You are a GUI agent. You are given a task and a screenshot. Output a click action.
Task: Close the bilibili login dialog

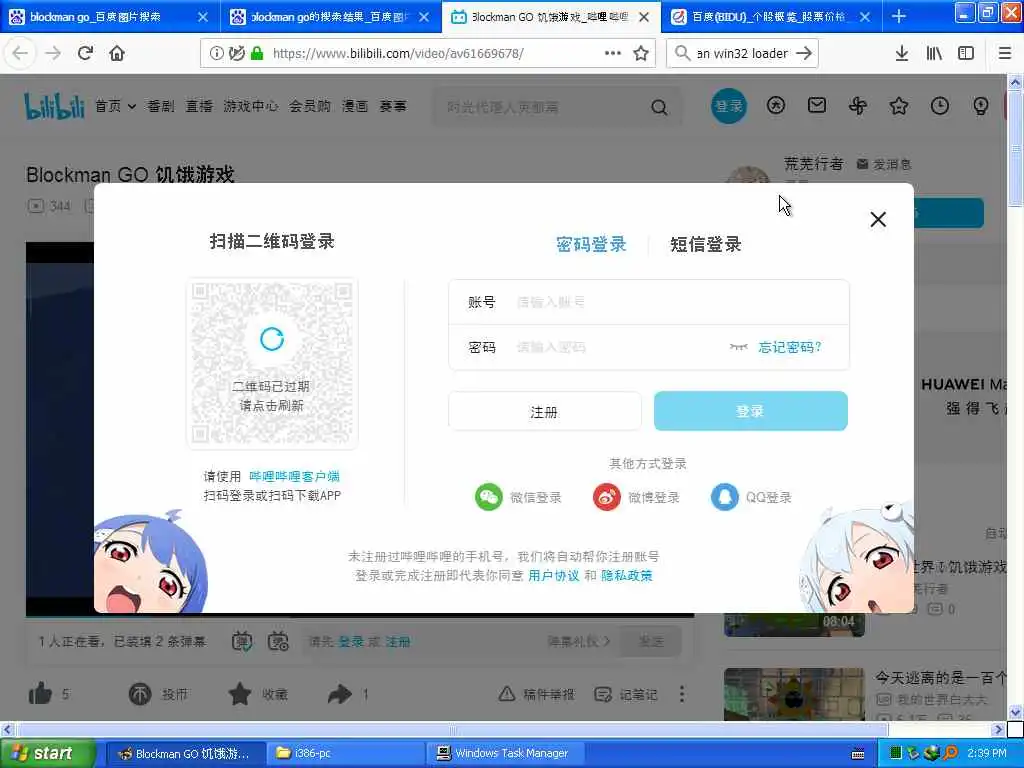tap(878, 219)
